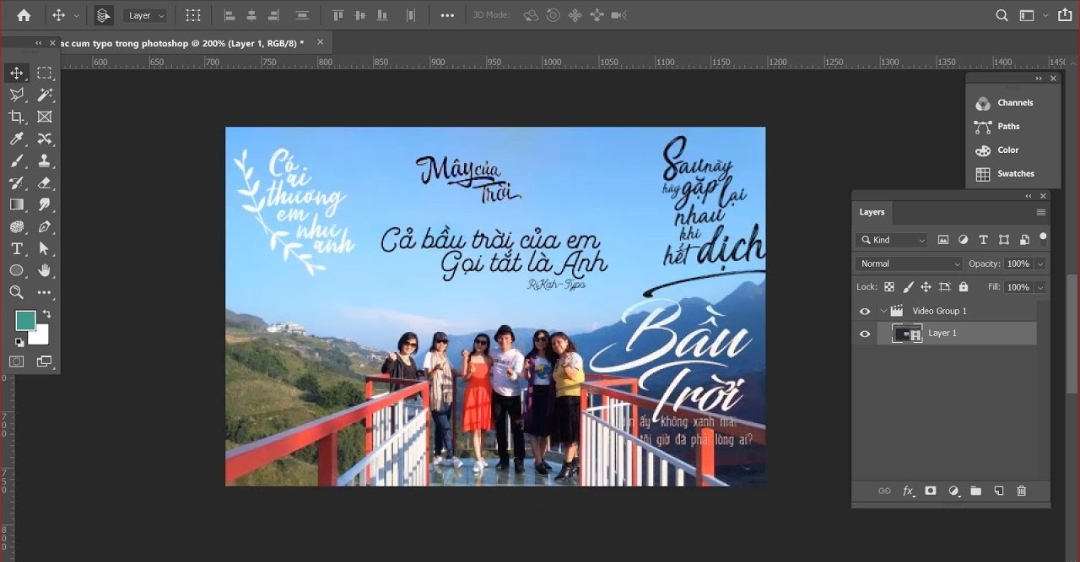Align left edges button
1080x562 pixels.
(x=229, y=15)
